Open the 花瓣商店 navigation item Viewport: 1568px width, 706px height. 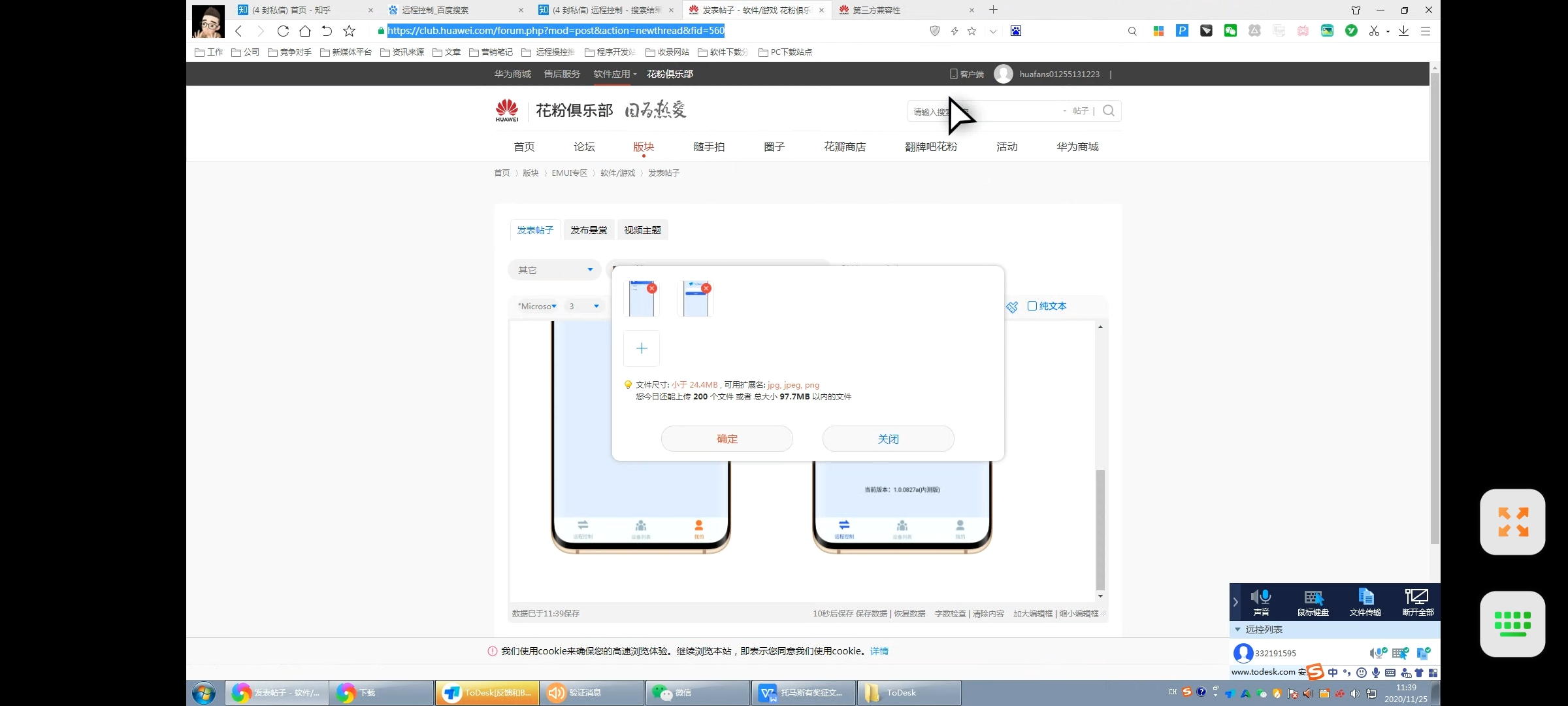click(845, 146)
